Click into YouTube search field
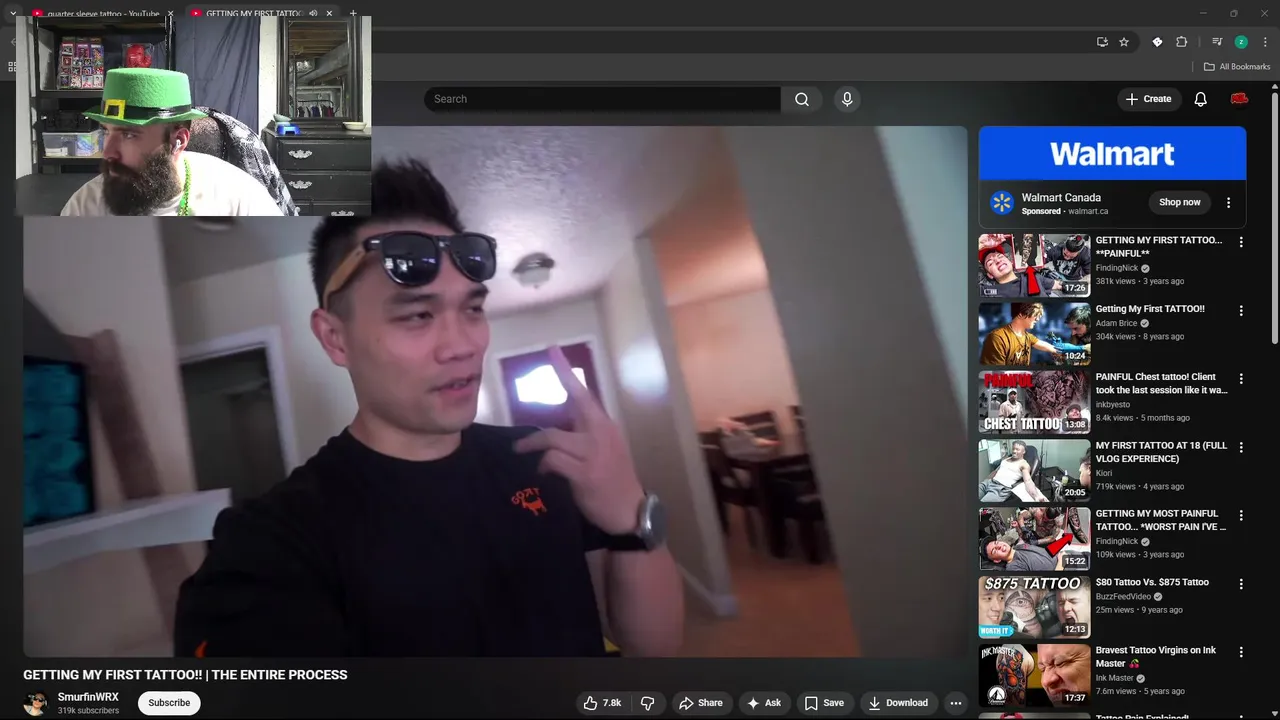This screenshot has width=1280, height=720. [x=602, y=99]
